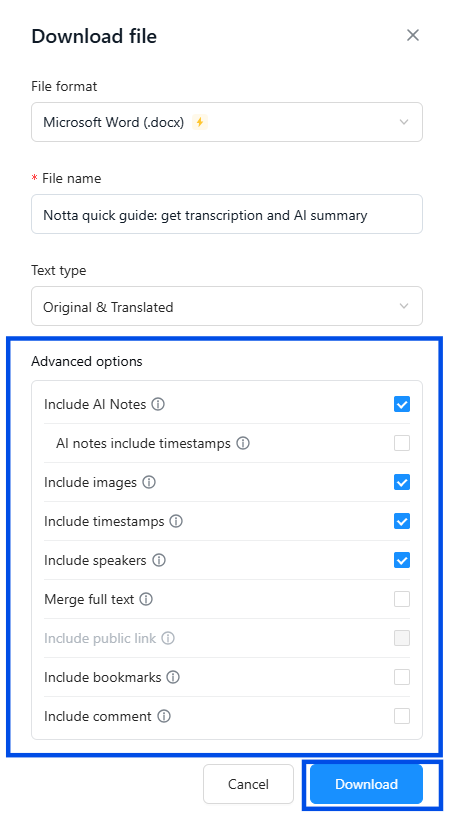Click the Cancel button
The image size is (454, 823).
tap(248, 784)
